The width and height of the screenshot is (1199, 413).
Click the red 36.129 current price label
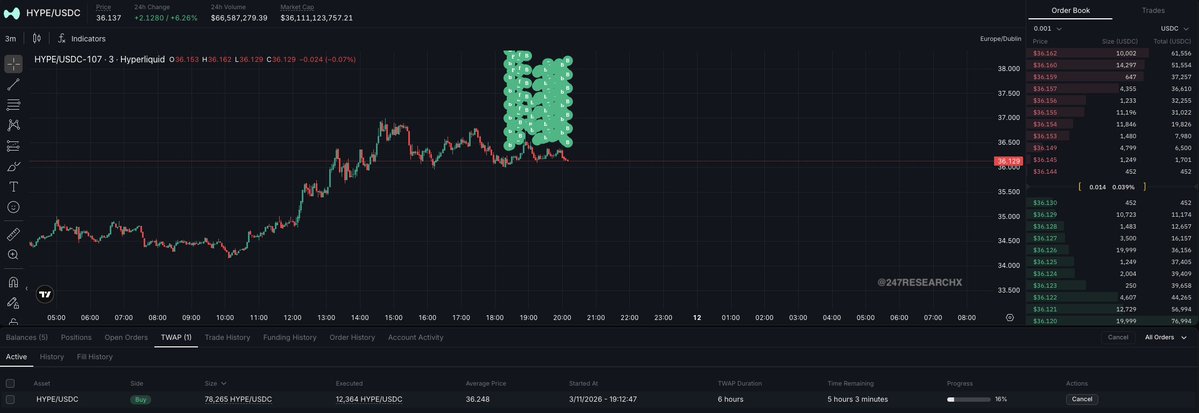click(x=1009, y=161)
